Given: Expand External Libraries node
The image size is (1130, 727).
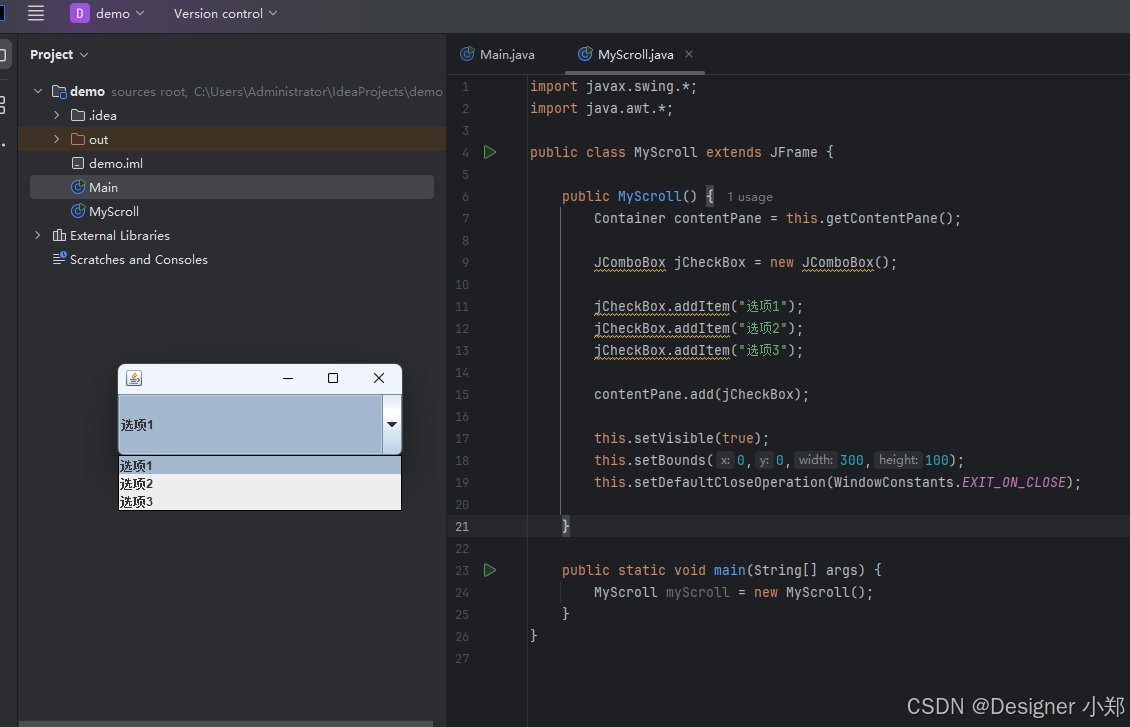Looking at the screenshot, I should coord(37,236).
